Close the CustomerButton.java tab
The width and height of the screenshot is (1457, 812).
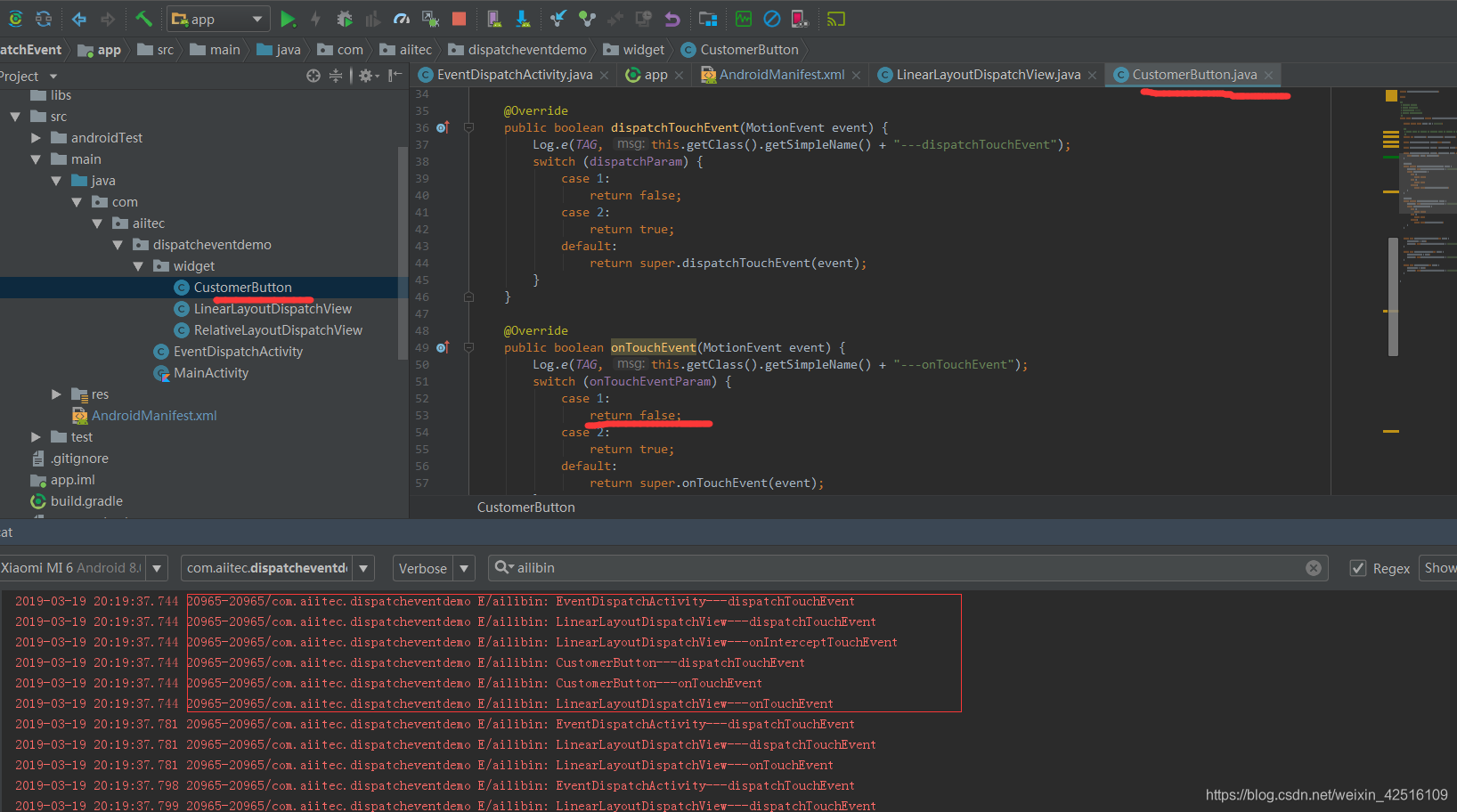(x=1268, y=76)
